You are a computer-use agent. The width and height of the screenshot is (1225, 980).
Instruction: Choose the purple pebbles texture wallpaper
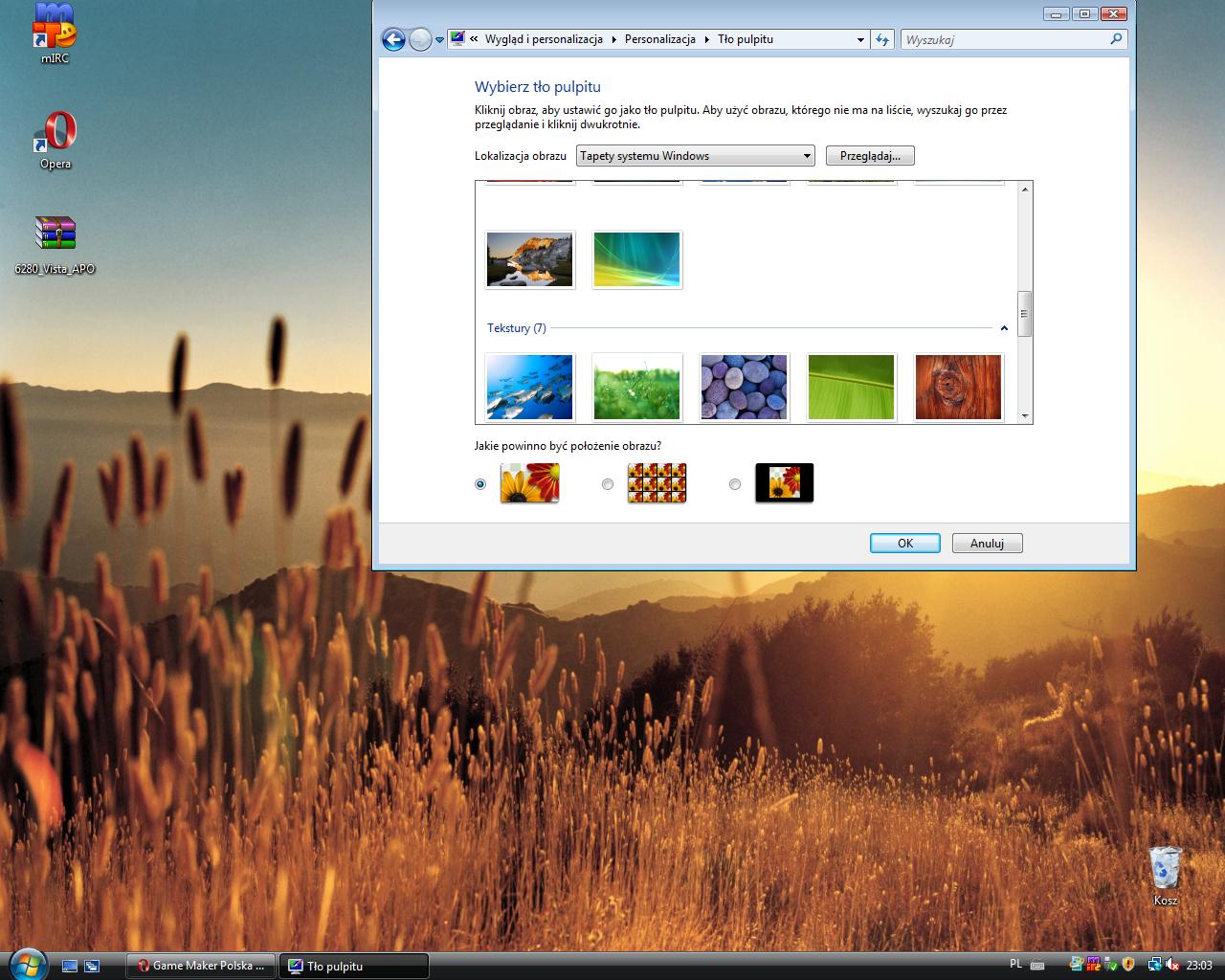click(x=744, y=388)
